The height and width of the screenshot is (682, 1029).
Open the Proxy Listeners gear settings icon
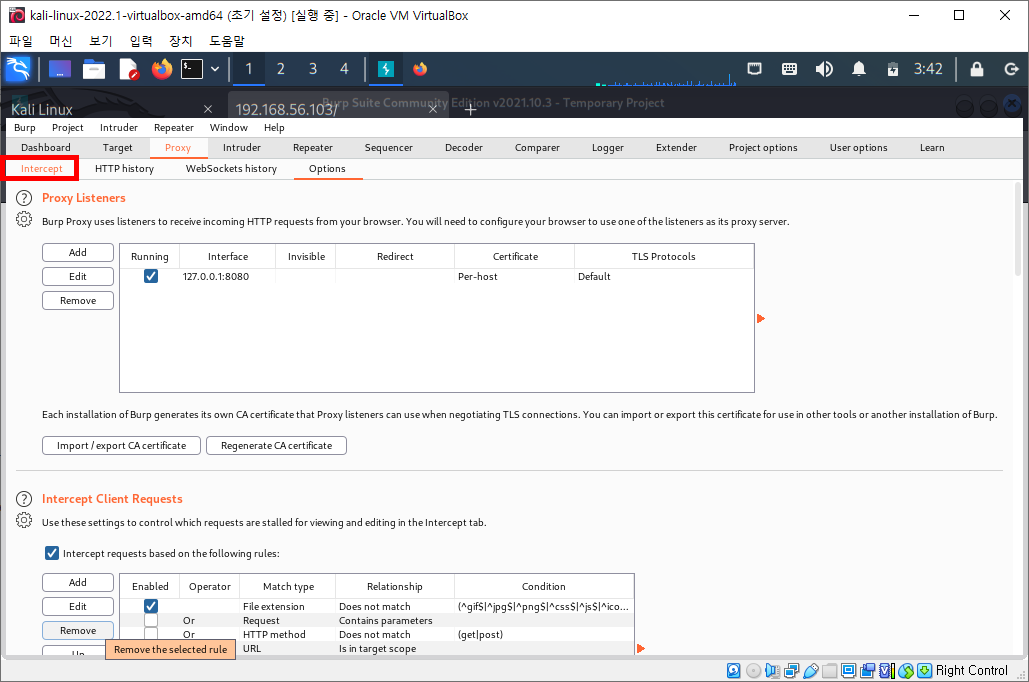tap(24, 220)
